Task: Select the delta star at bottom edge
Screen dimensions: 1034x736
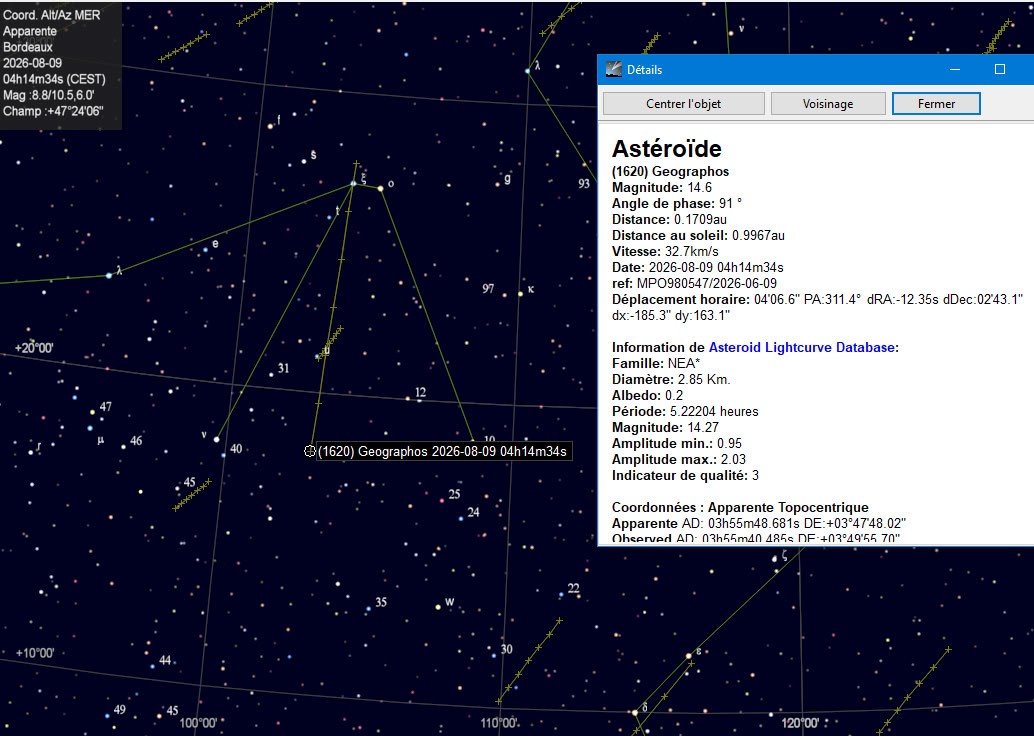Action: click(635, 712)
